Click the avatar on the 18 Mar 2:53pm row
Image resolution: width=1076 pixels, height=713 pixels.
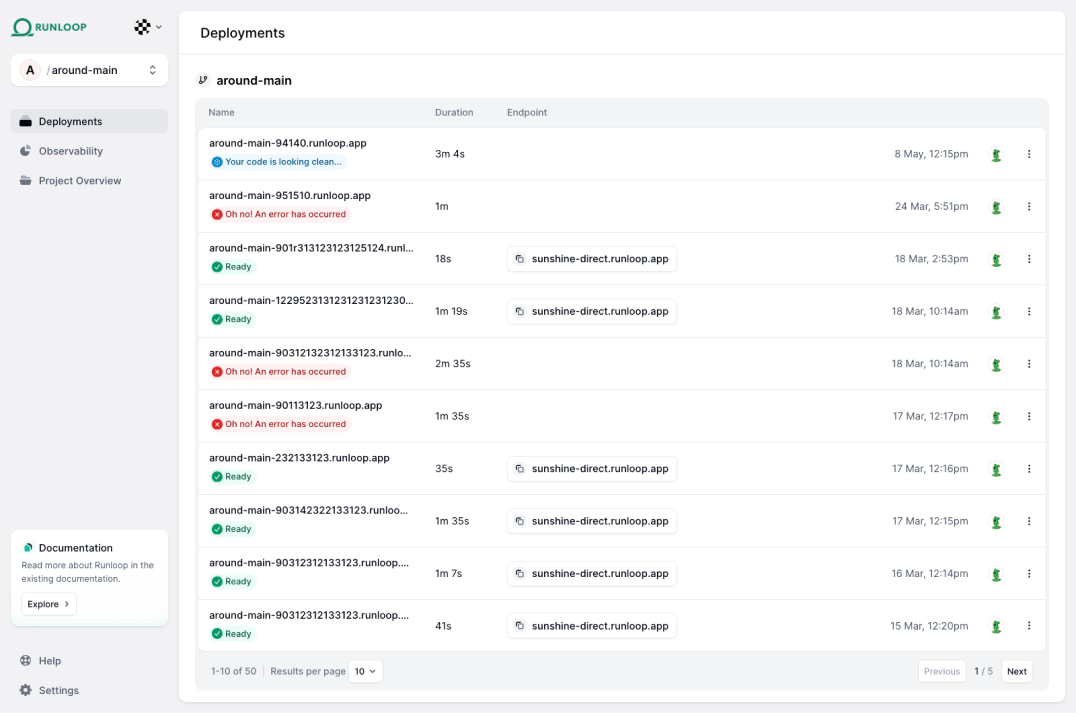pyautogui.click(x=996, y=259)
